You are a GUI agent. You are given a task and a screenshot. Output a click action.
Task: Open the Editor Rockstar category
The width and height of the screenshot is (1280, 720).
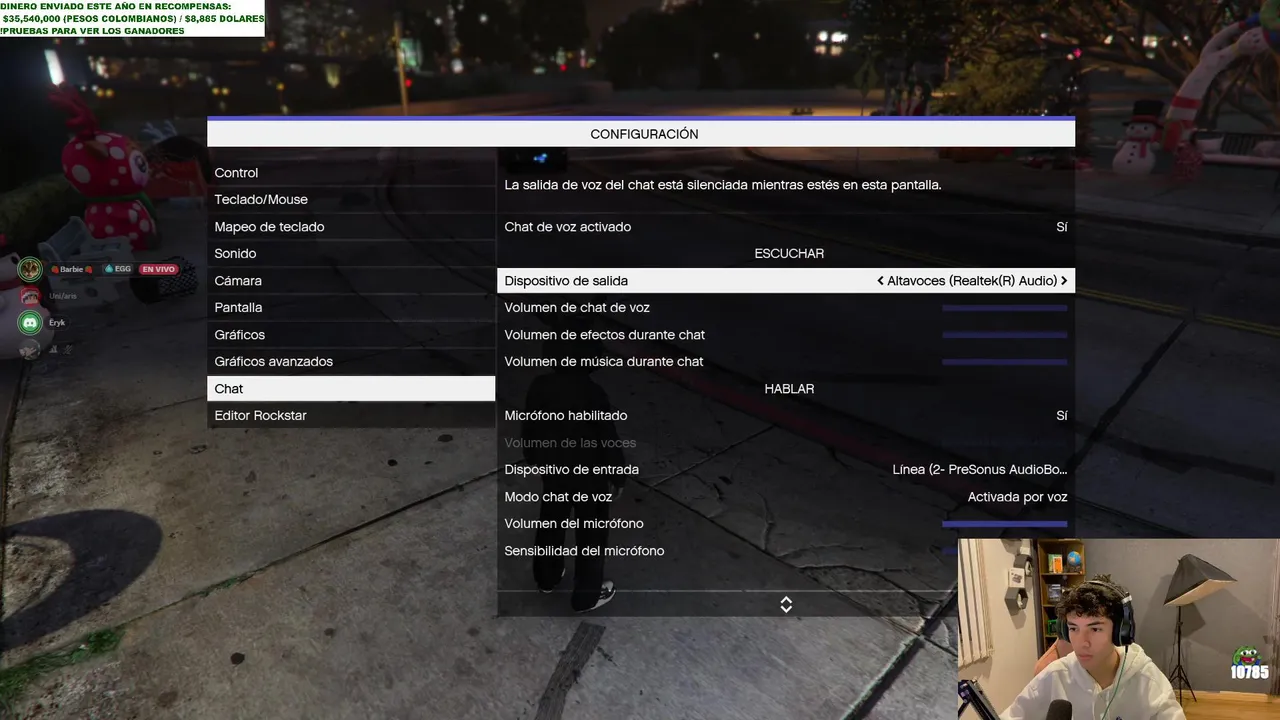point(351,416)
